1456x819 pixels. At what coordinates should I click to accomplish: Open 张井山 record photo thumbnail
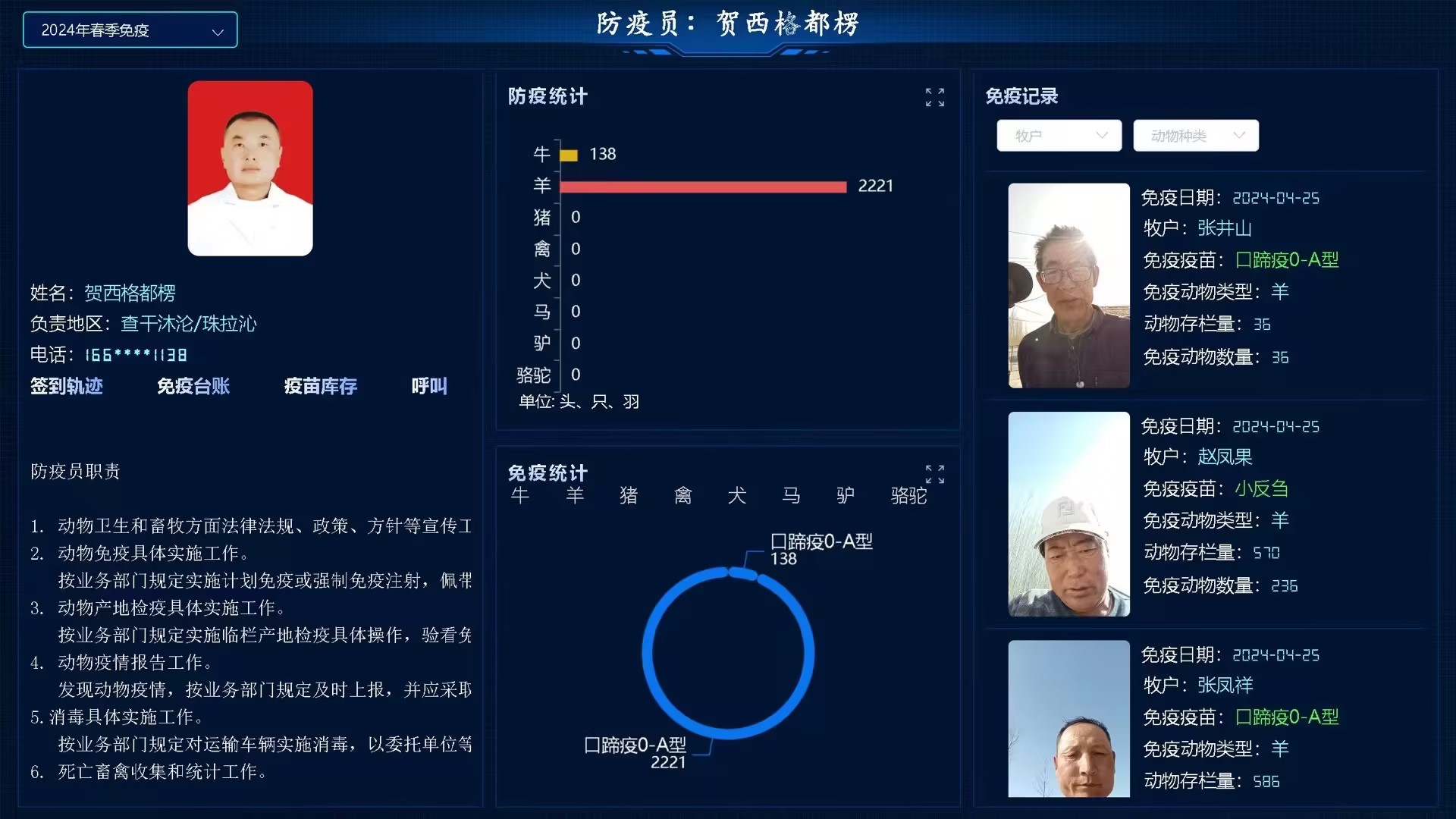[1068, 285]
